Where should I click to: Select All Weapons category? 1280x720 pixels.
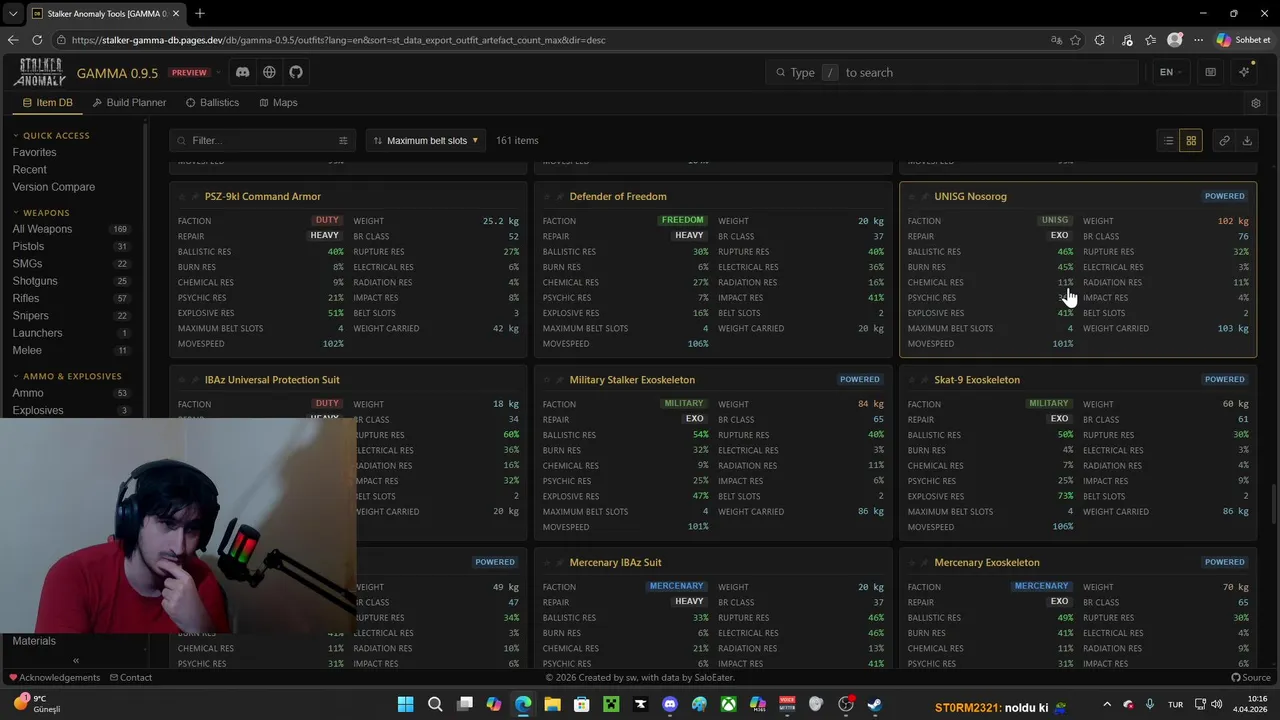[x=70, y=229]
